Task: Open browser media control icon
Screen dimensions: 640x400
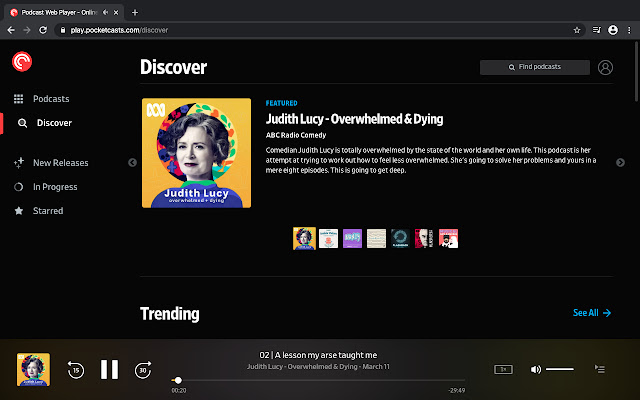Action: click(597, 30)
